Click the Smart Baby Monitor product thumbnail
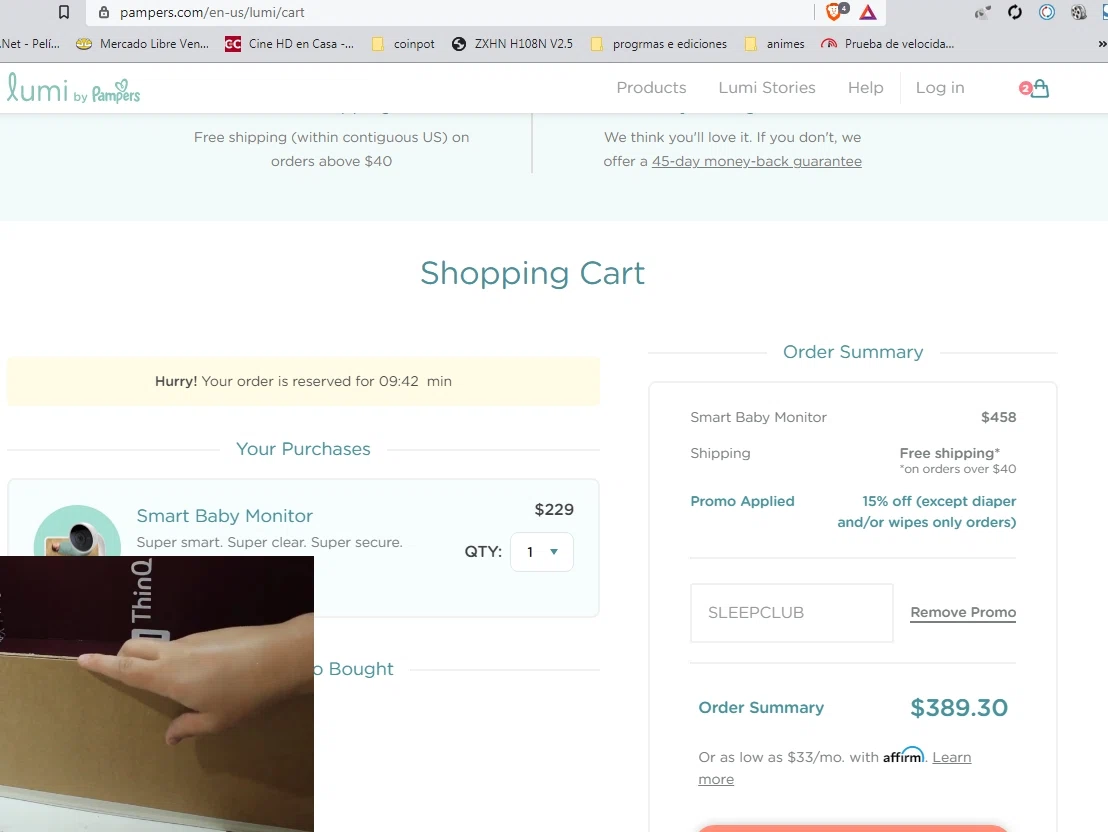The height and width of the screenshot is (832, 1108). tap(77, 531)
